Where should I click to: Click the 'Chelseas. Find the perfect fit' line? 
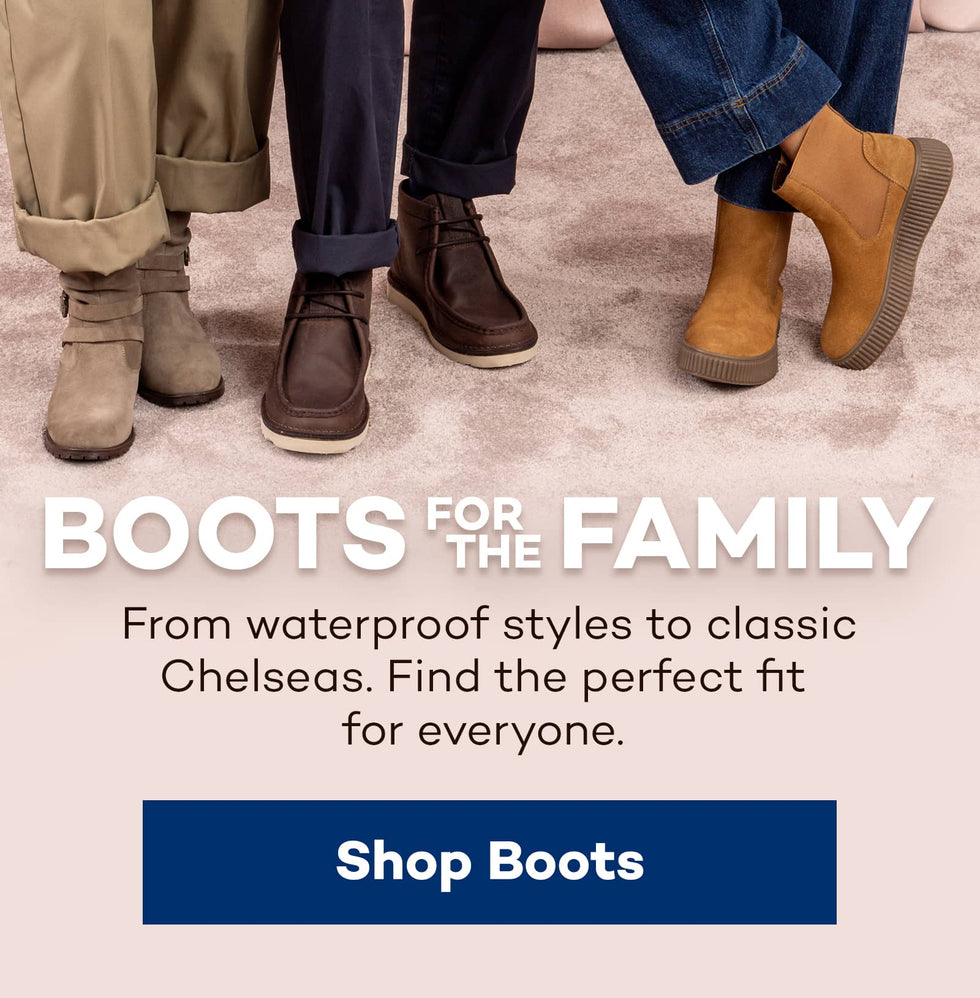484,677
